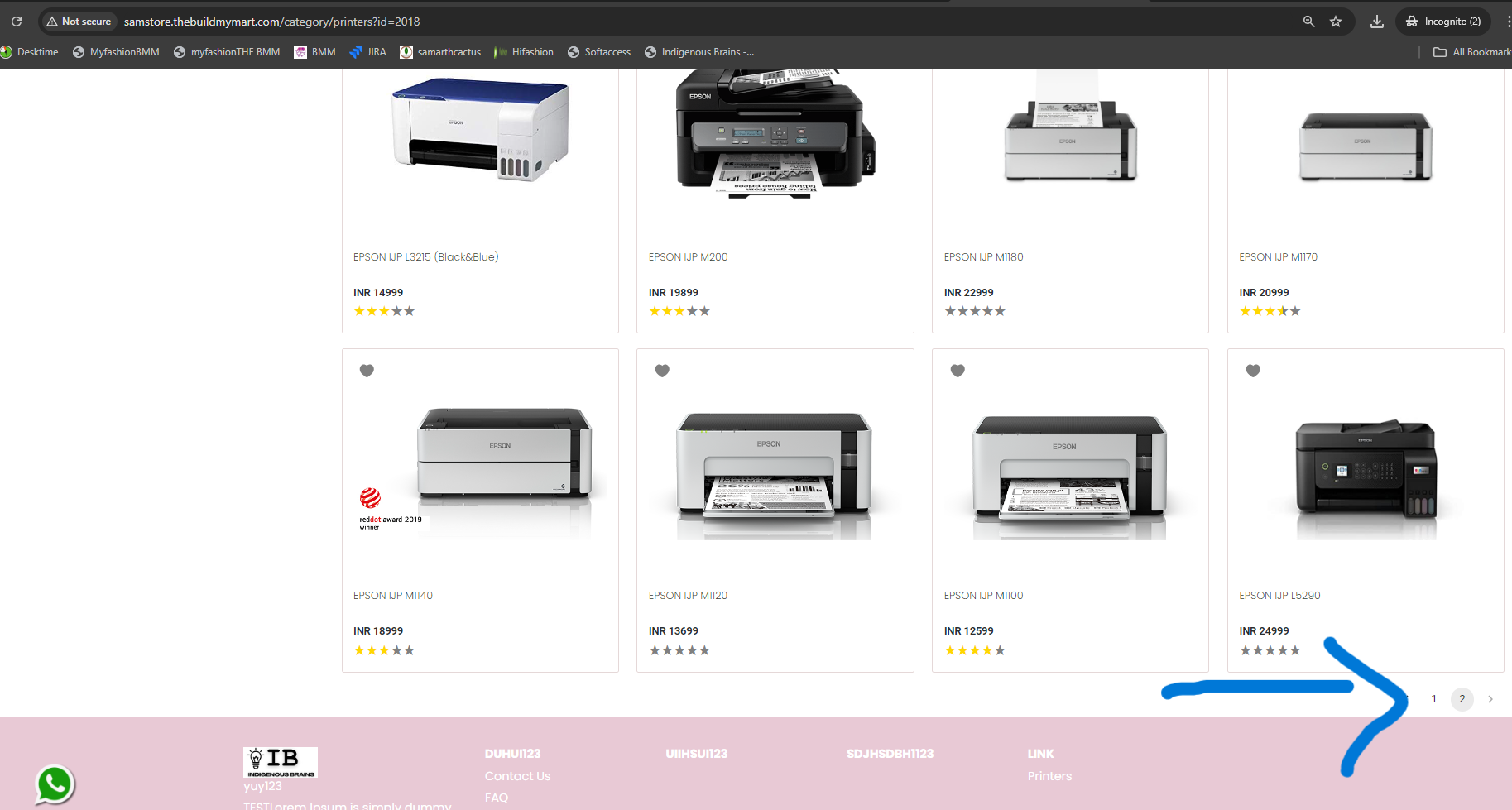Image resolution: width=1512 pixels, height=810 pixels.
Task: Click the EPSON IJP M1170 product title
Action: tap(1279, 257)
